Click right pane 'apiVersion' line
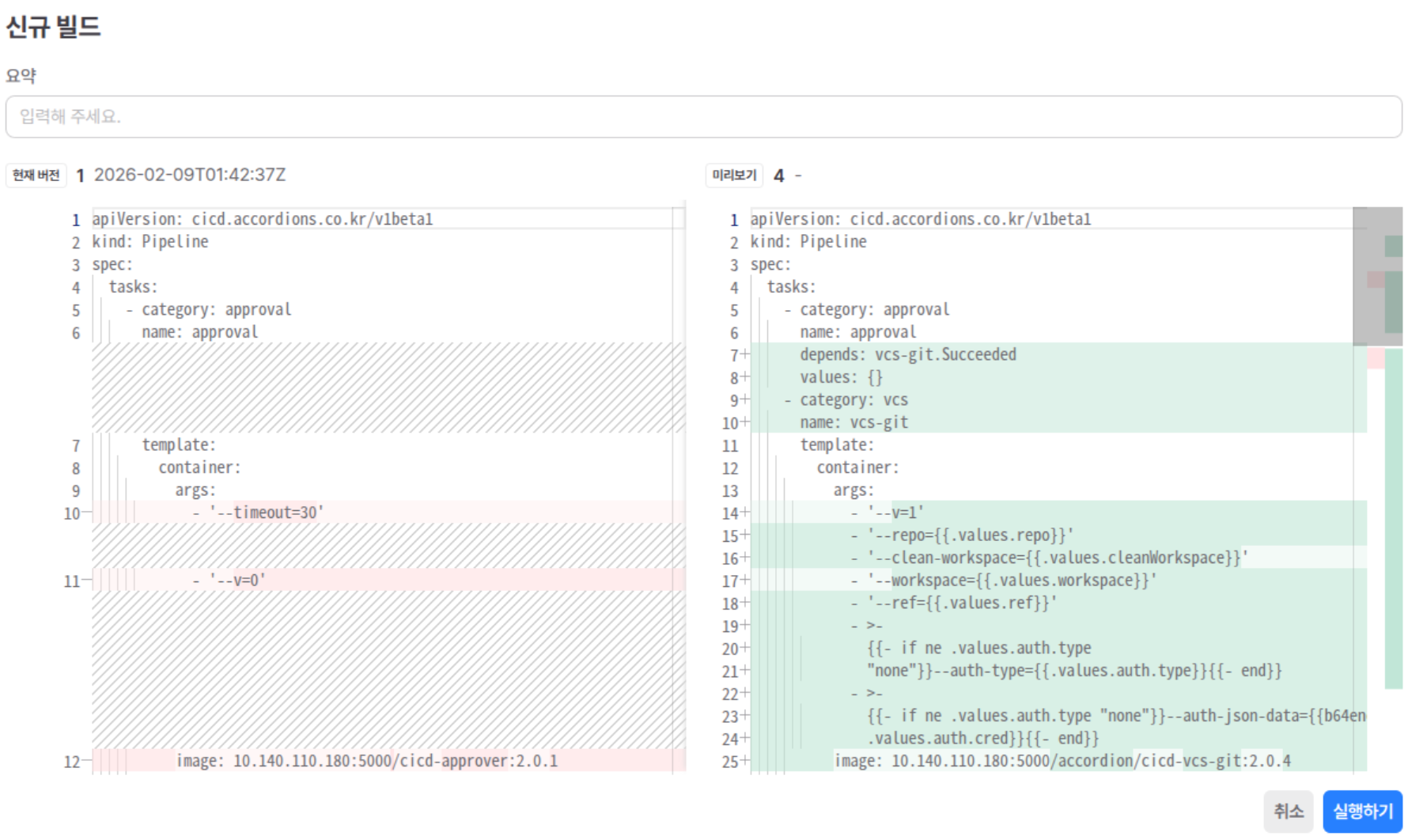Image resolution: width=1408 pixels, height=840 pixels. point(921,219)
